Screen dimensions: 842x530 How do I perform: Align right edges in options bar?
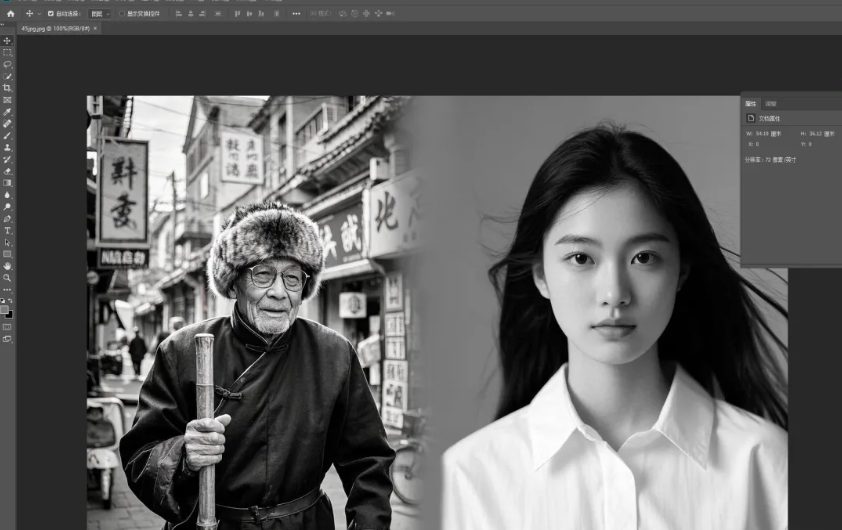pyautogui.click(x=202, y=13)
